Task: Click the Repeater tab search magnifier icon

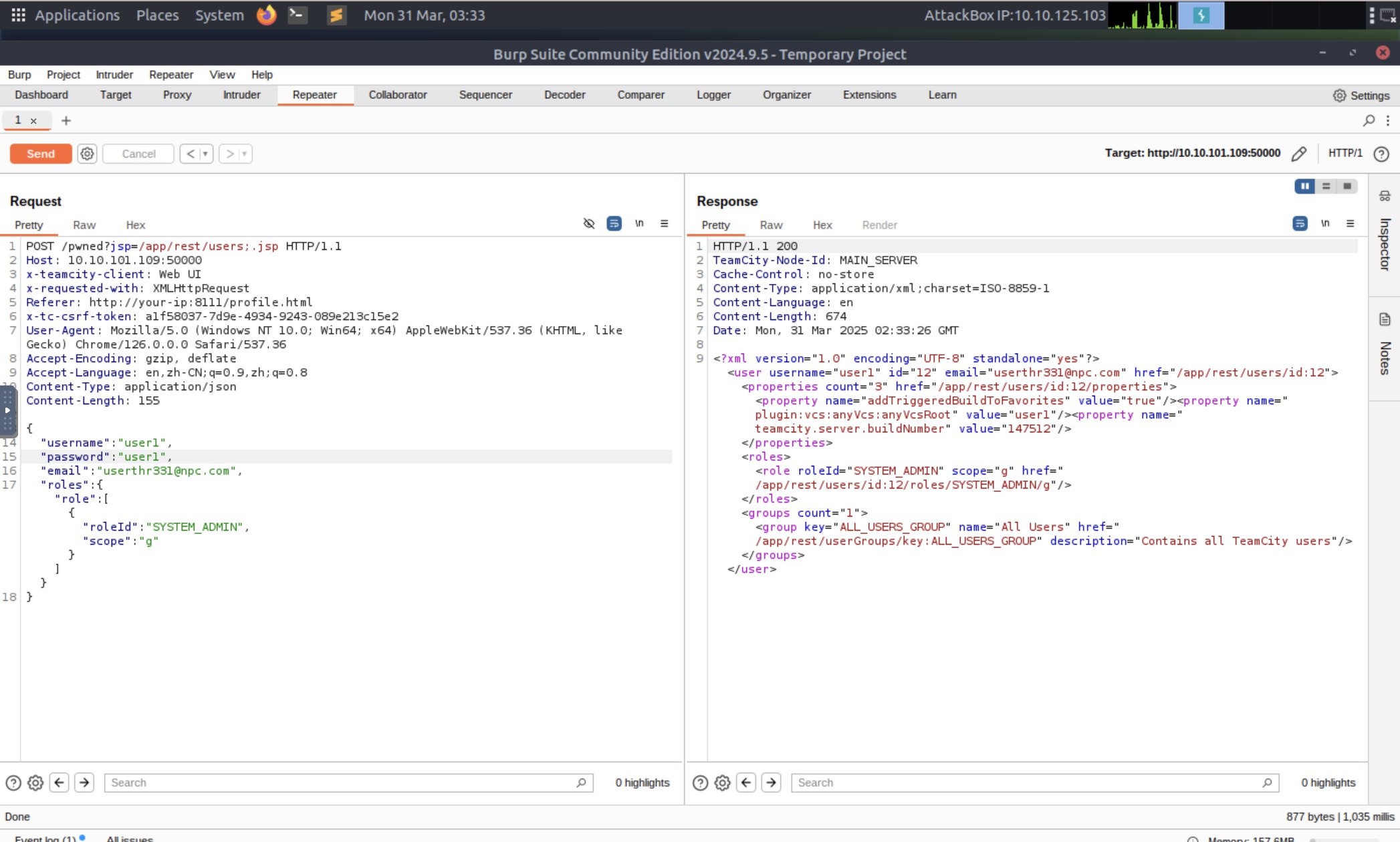Action: 1369,120
